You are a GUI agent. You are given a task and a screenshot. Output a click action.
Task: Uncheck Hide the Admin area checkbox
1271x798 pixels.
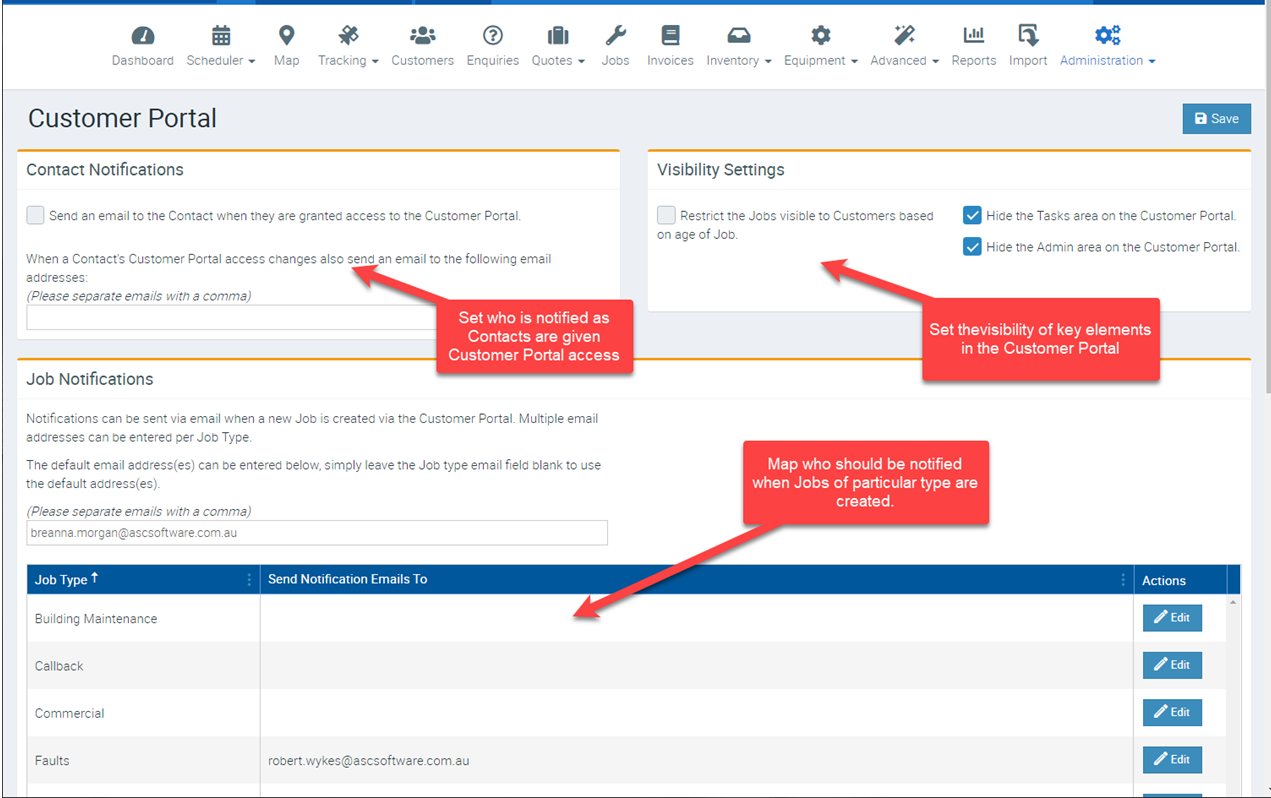pos(972,247)
